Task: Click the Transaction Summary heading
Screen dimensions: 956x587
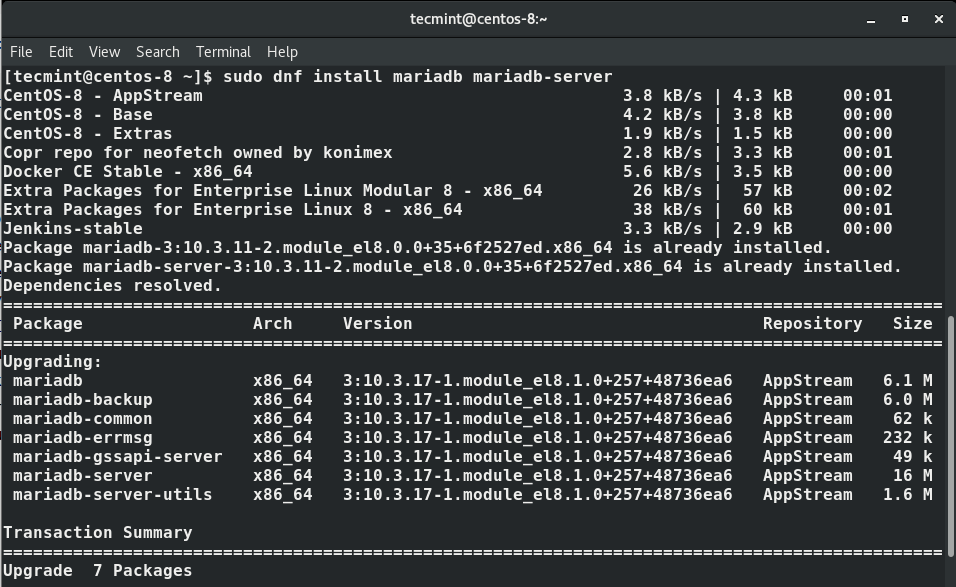Action: point(98,533)
